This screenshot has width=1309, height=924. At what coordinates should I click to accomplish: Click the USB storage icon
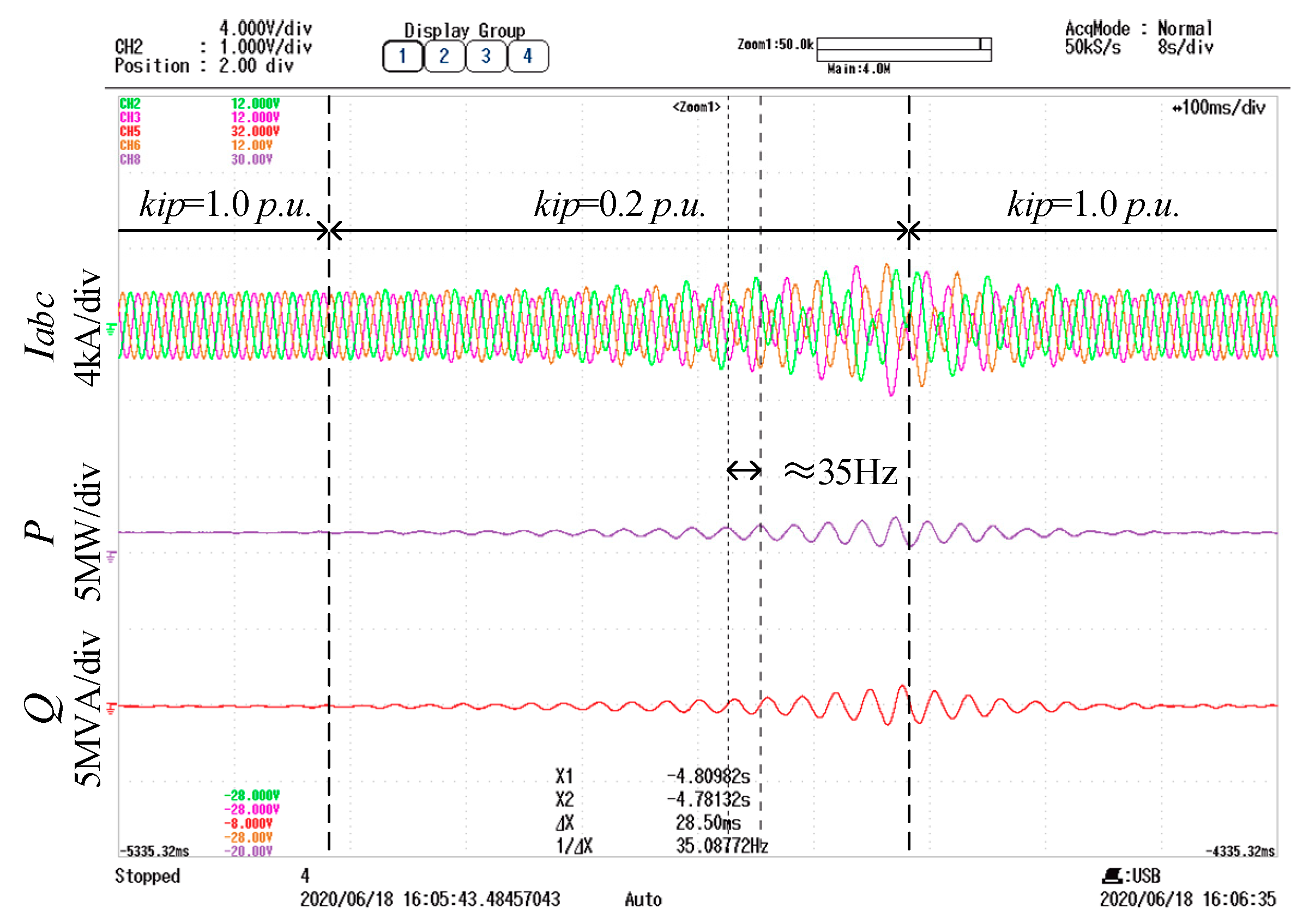pyautogui.click(x=1112, y=875)
